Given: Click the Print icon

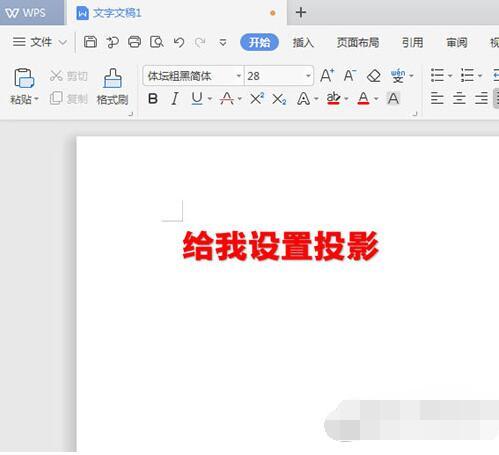Looking at the screenshot, I should click(x=134, y=42).
